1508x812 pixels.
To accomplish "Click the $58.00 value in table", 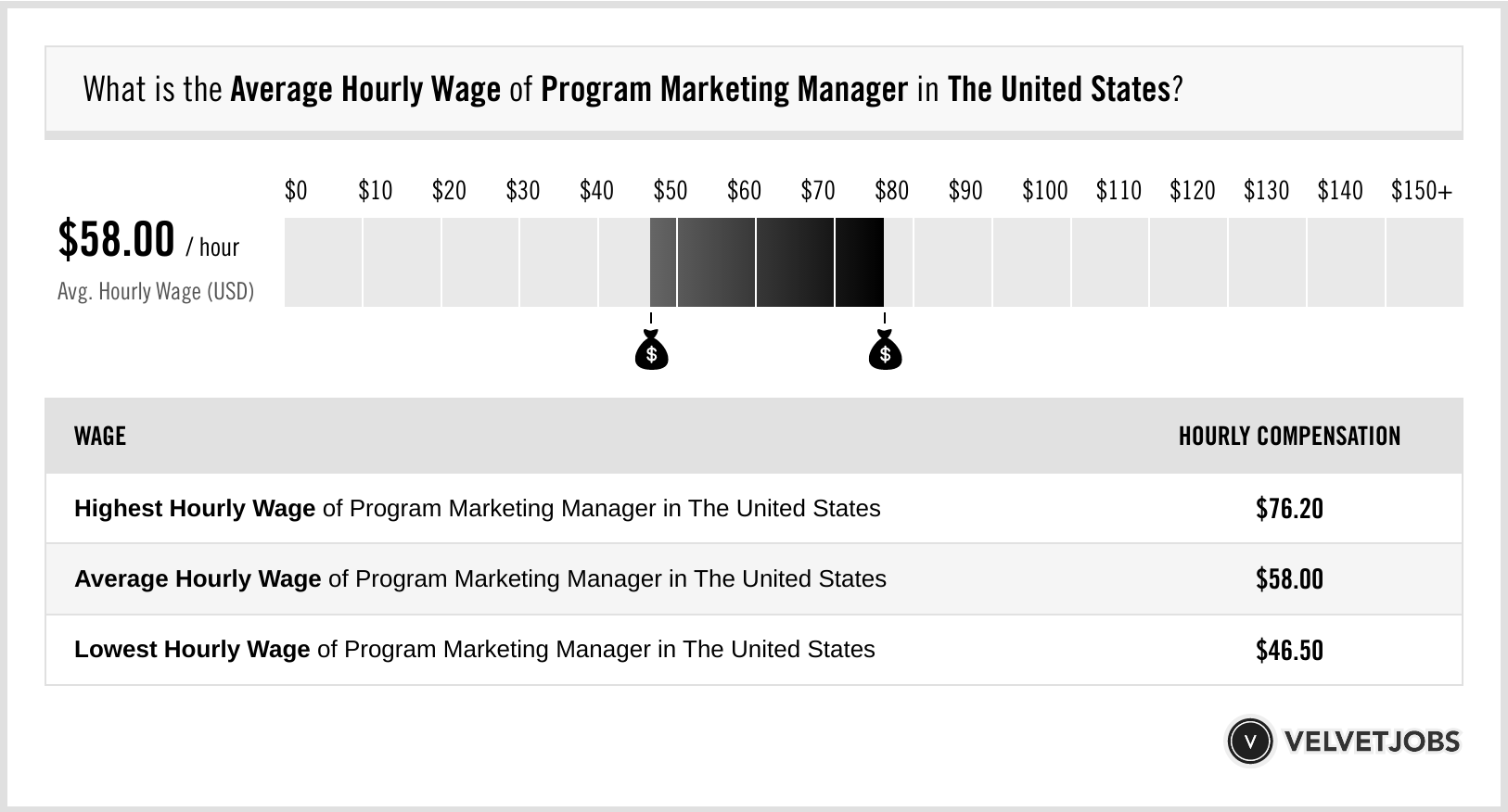I will click(1289, 579).
